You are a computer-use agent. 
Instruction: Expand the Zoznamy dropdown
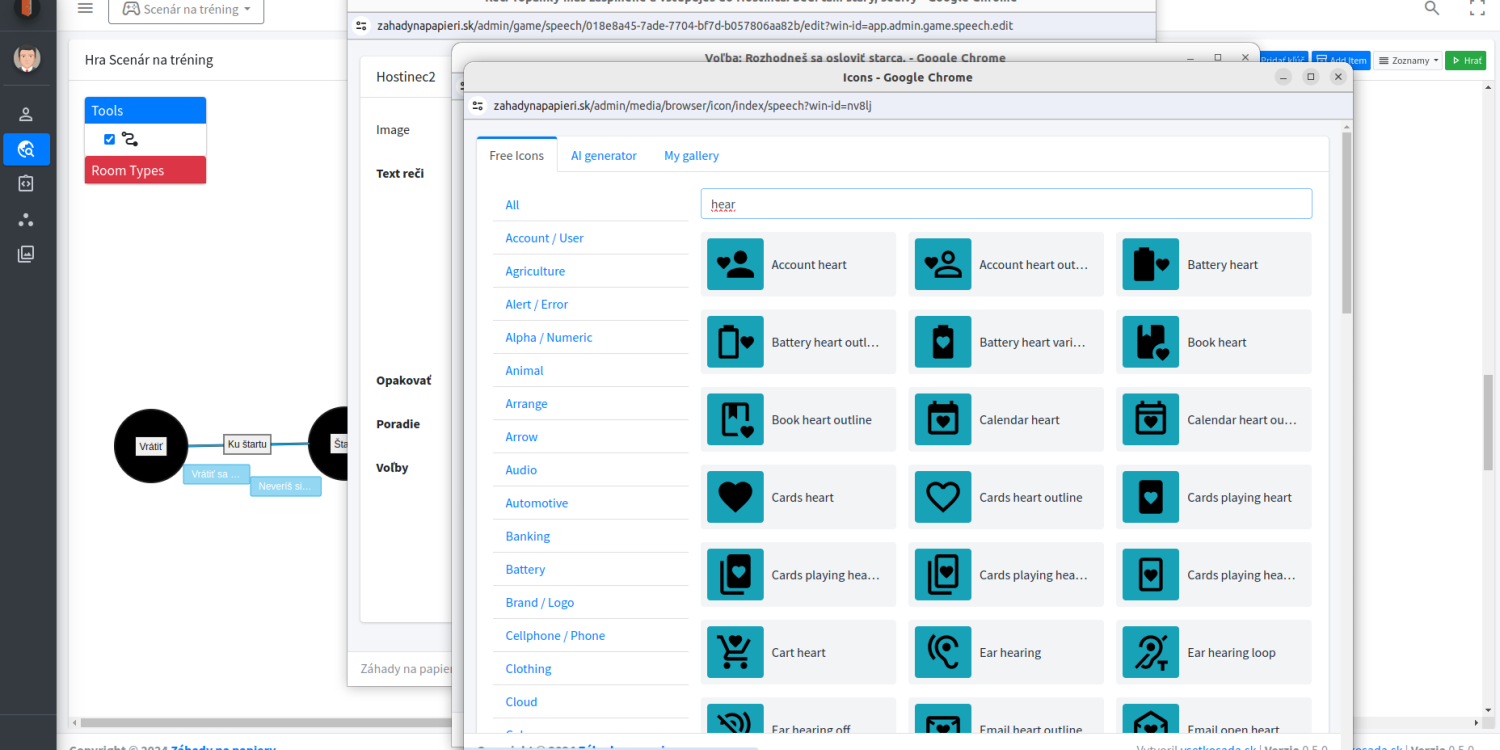tap(1408, 61)
